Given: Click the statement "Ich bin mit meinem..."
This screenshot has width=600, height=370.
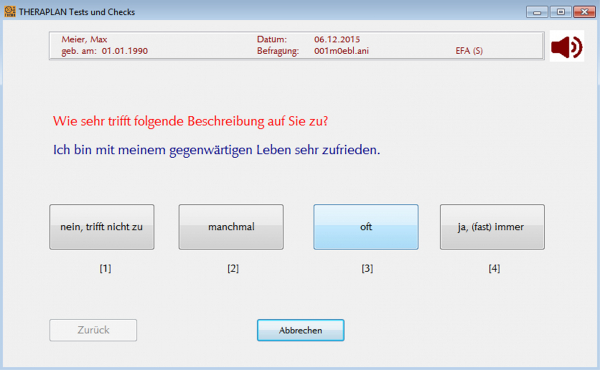Looking at the screenshot, I should [217, 150].
